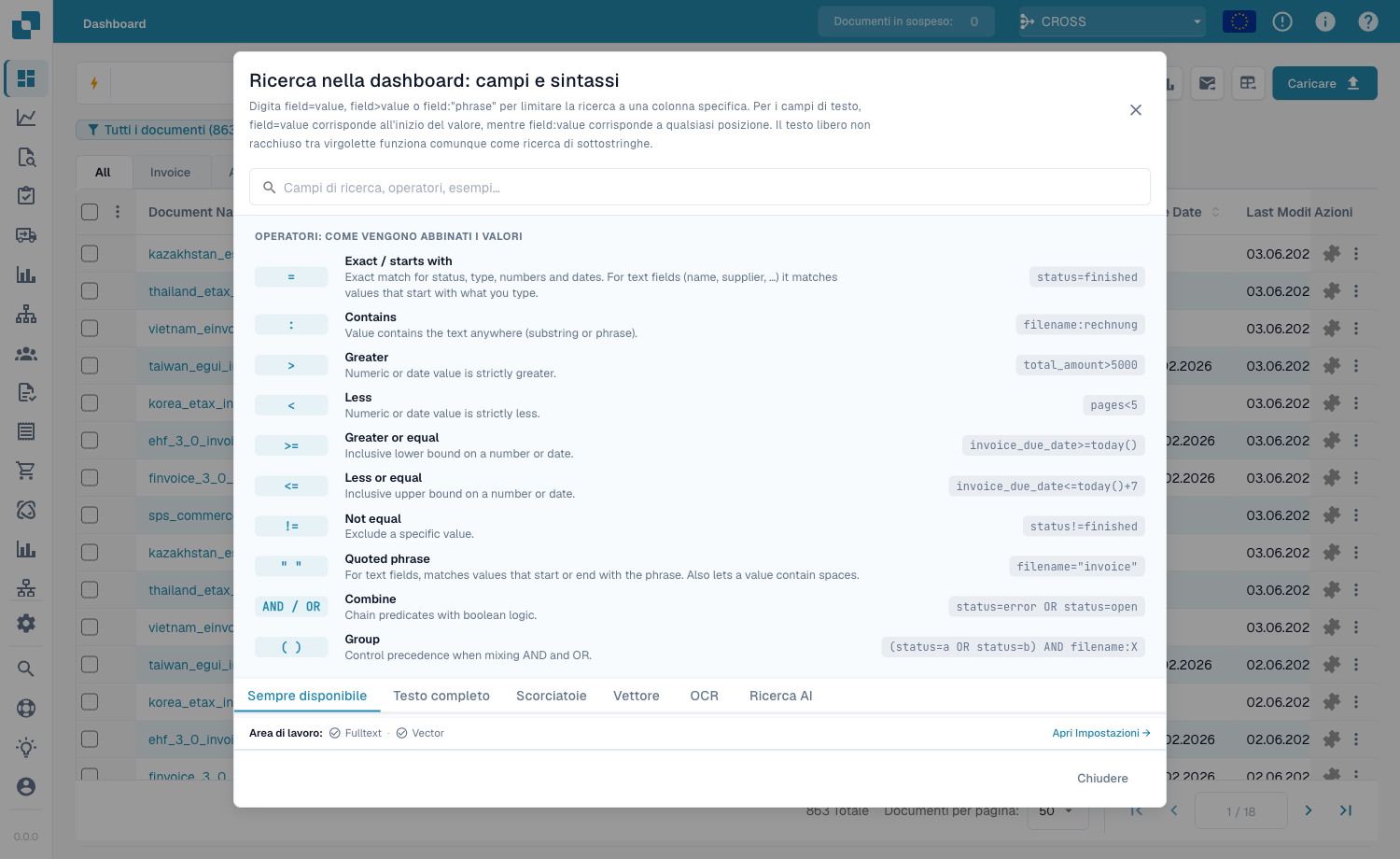
Task: Open the clipboard checklist sidebar icon
Action: 26,195
